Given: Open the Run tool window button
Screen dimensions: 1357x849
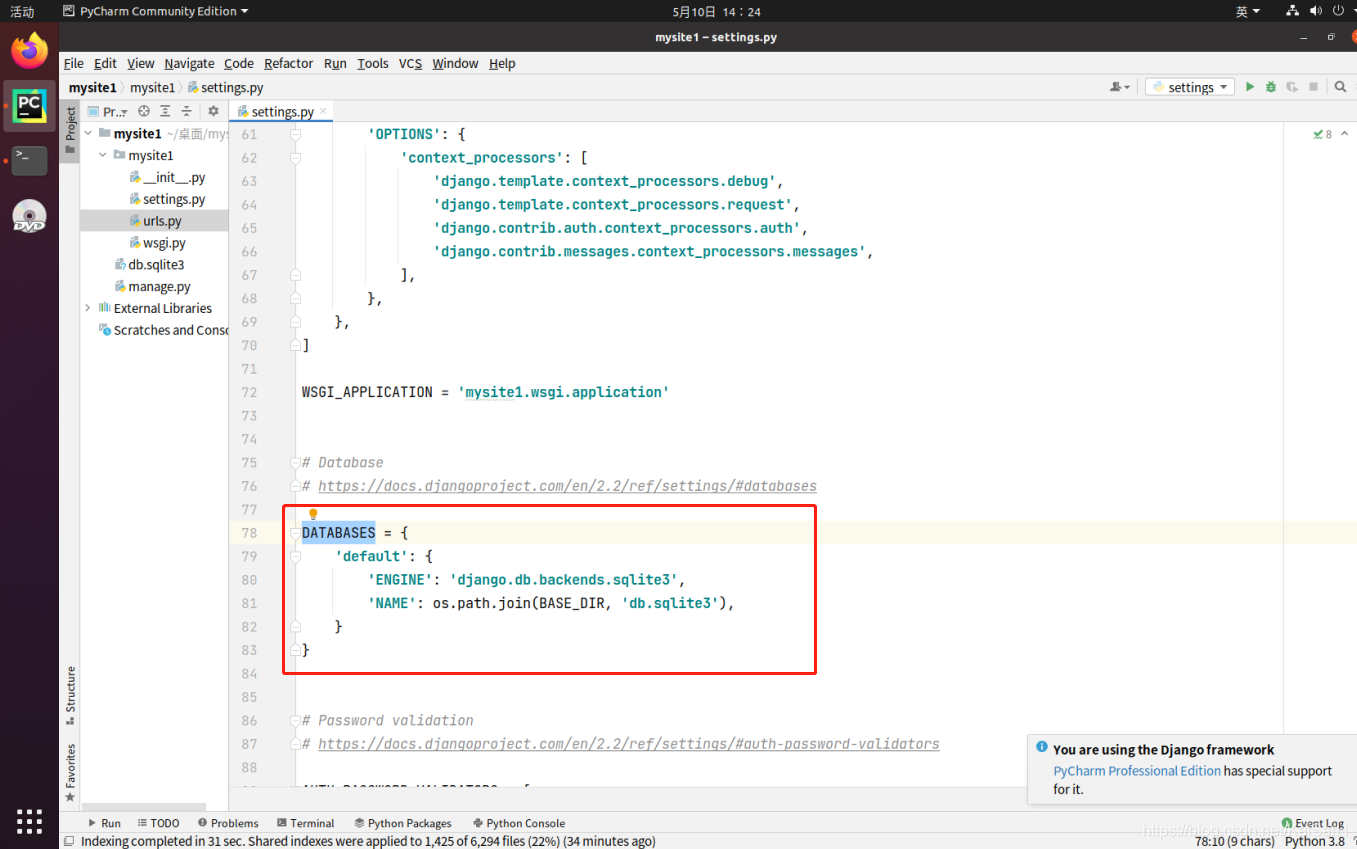Looking at the screenshot, I should (105, 823).
